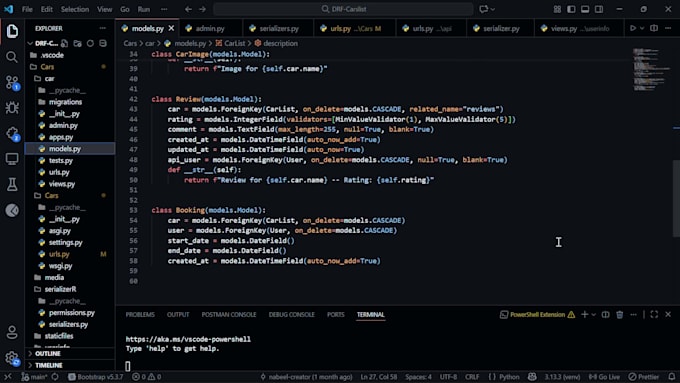680x383 pixels.
Task: Open the Copilot chat dropdown arrow
Action: [493, 9]
